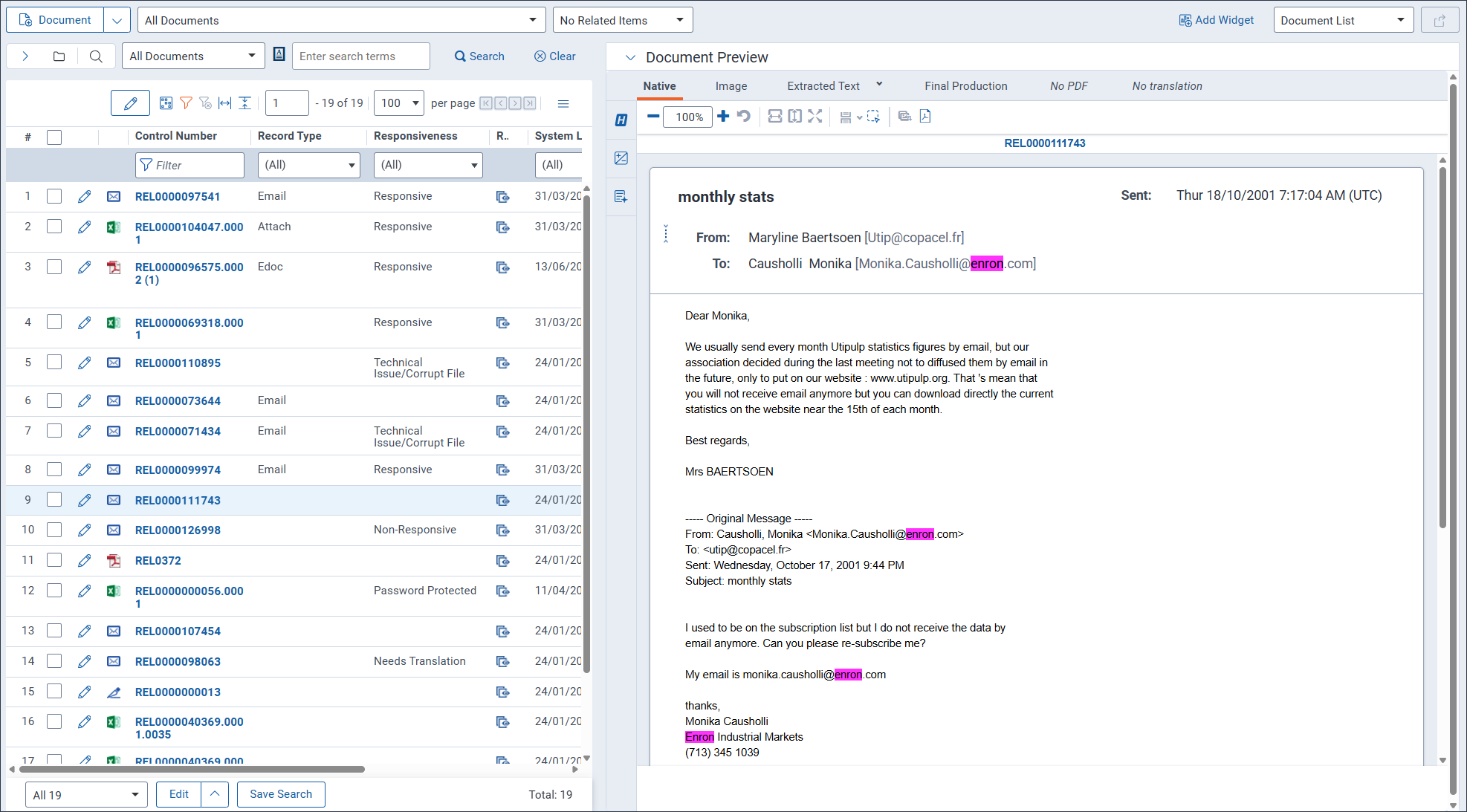Click the orange filter funnel icon

[x=186, y=103]
